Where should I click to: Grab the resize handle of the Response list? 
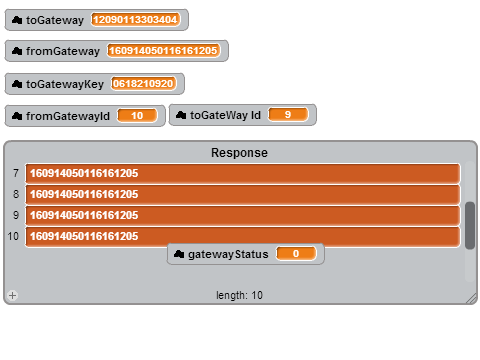click(471, 298)
